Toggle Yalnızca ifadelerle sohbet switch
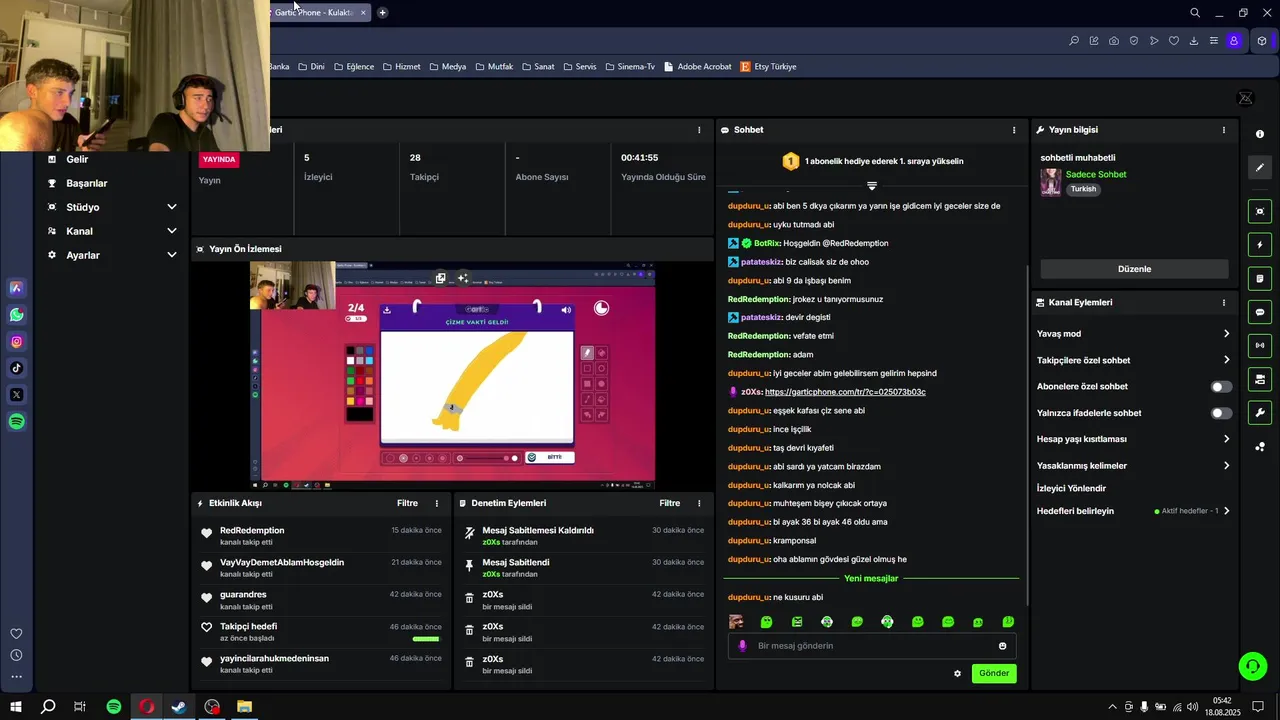Viewport: 1280px width, 720px height. (x=1222, y=413)
